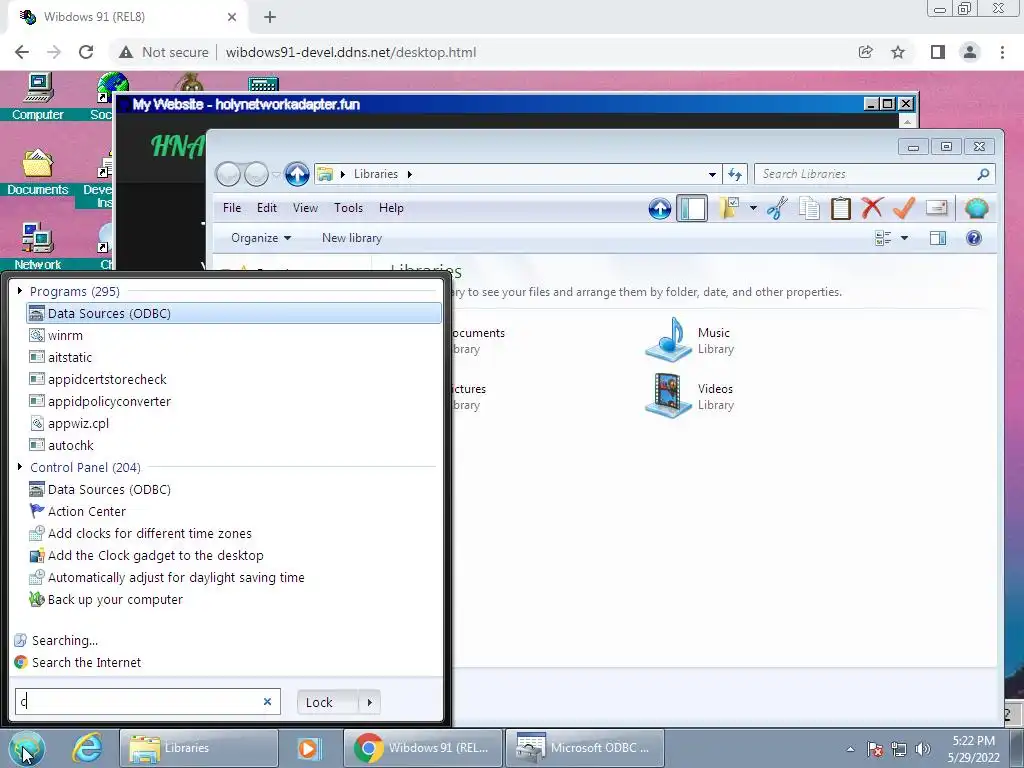Open the Tools menu
1024x768 pixels.
pos(348,208)
